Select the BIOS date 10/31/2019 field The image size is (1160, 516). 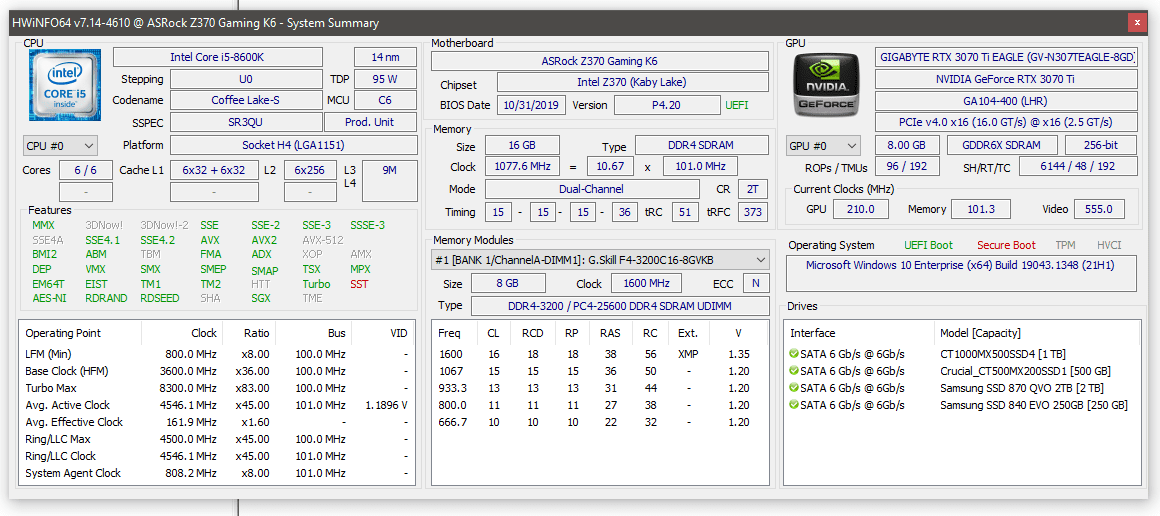pos(532,105)
